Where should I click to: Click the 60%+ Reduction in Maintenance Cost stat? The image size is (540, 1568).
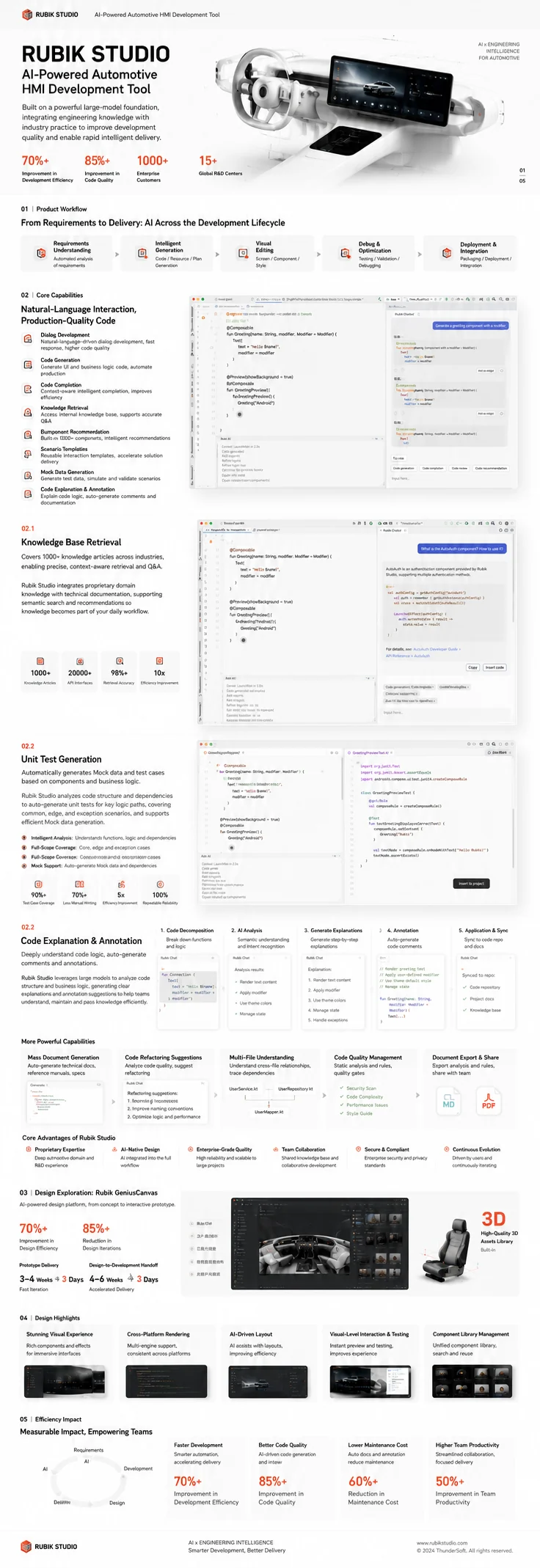pyautogui.click(x=373, y=1490)
